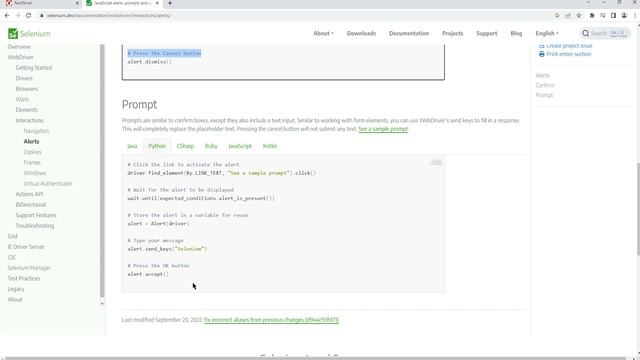
Task: Open Interactions in the sidebar
Action: point(29,120)
